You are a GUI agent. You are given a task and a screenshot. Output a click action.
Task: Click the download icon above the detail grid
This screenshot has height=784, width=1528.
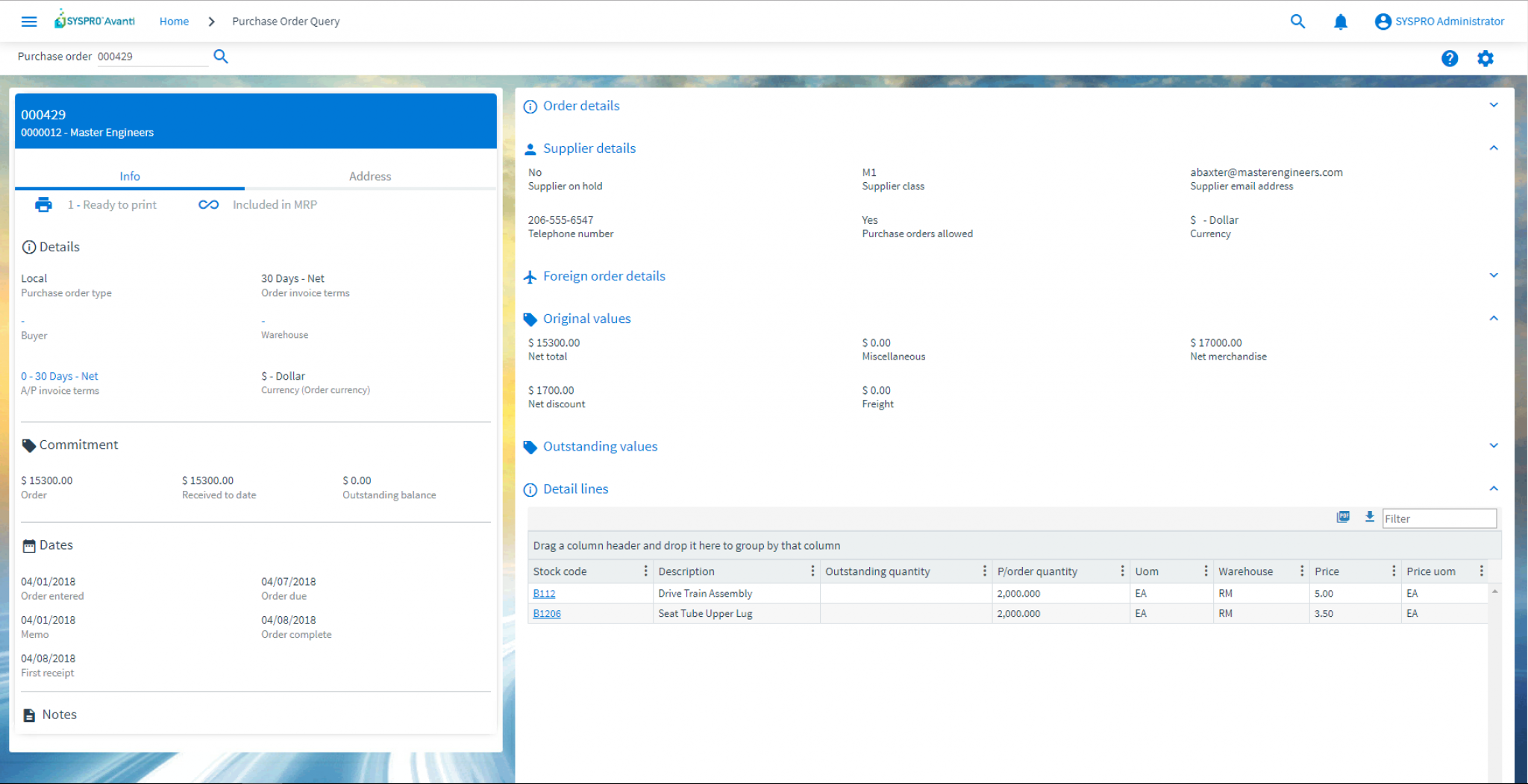point(1370,516)
